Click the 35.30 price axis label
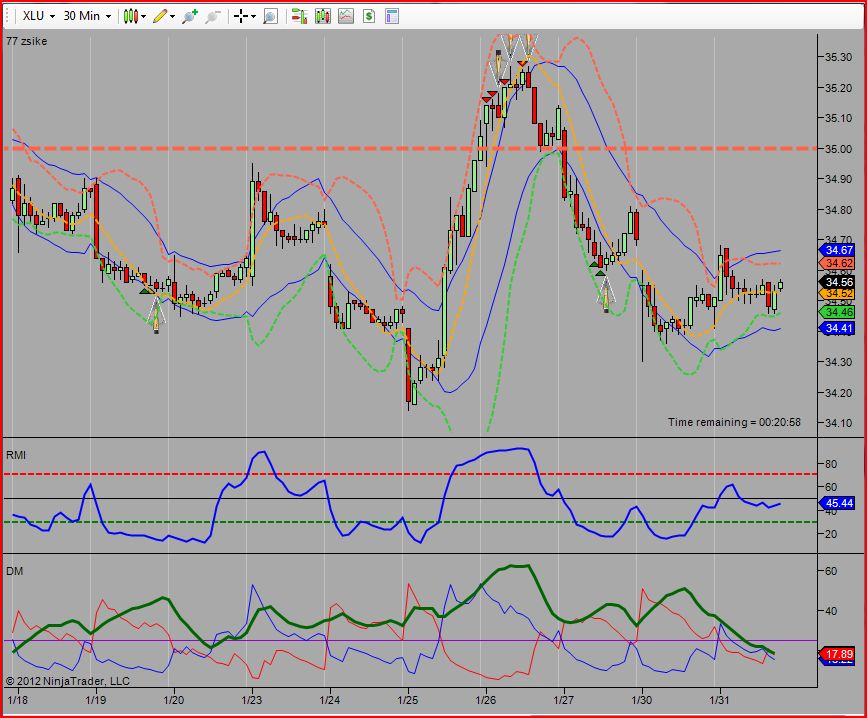The image size is (867, 718). pyautogui.click(x=839, y=57)
